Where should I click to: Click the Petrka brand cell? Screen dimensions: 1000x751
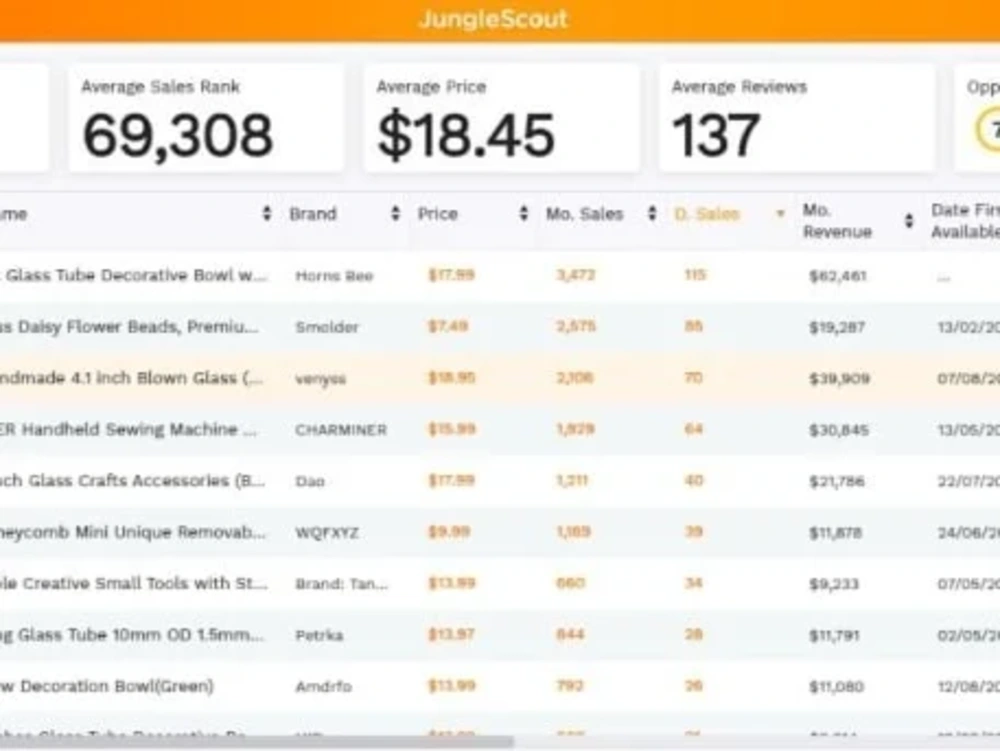point(319,635)
